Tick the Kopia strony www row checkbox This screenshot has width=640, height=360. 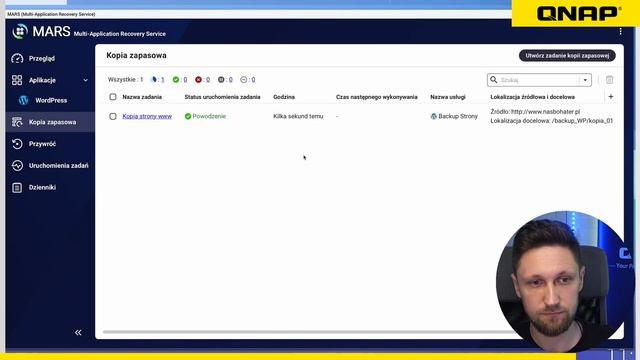[x=113, y=116]
